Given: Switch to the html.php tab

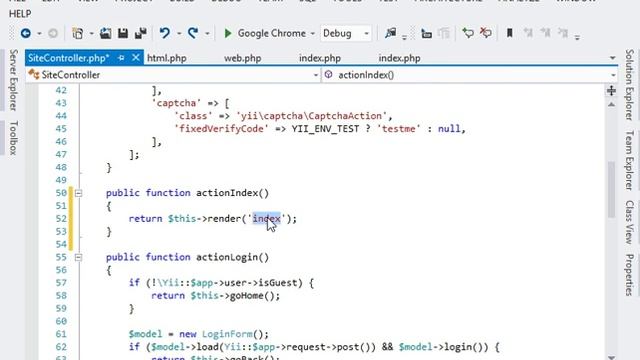Looking at the screenshot, I should click(x=167, y=58).
